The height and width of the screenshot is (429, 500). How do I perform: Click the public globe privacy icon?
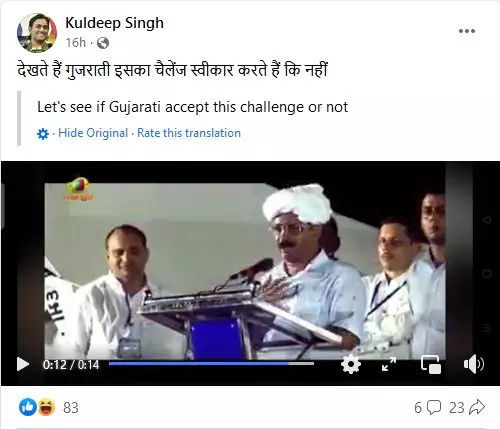coord(103,43)
